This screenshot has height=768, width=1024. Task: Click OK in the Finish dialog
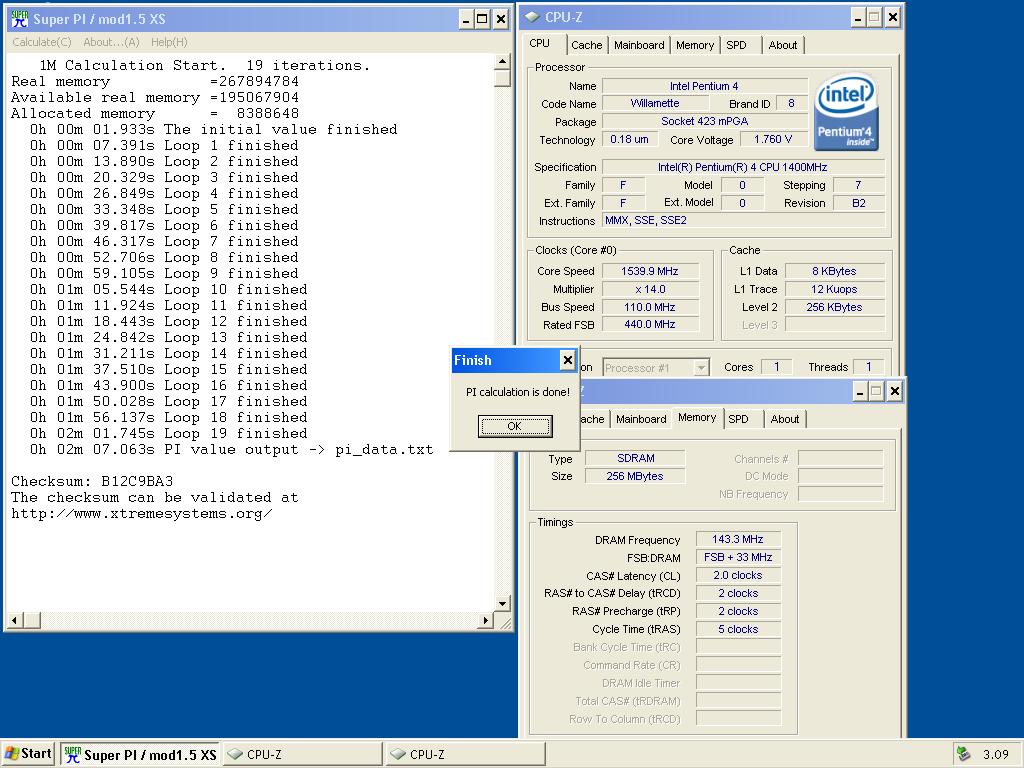tap(515, 426)
